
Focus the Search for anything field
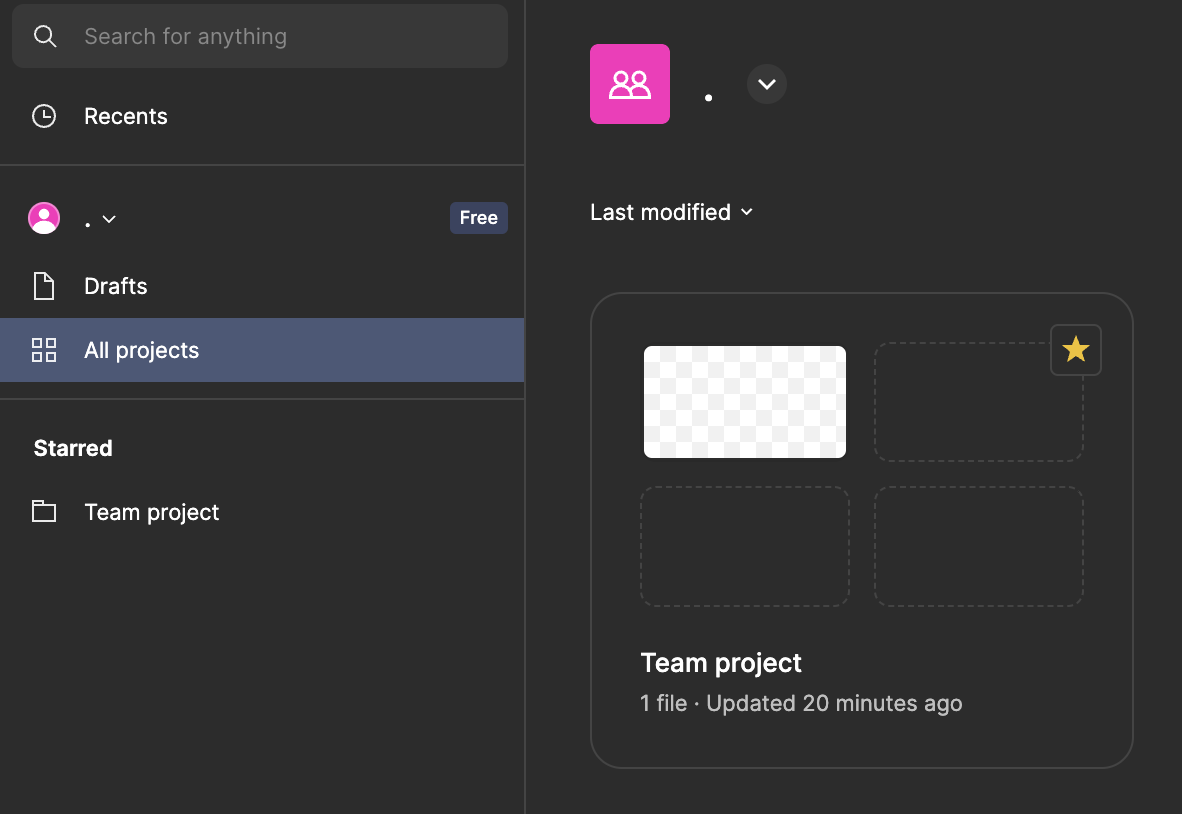tap(259, 36)
